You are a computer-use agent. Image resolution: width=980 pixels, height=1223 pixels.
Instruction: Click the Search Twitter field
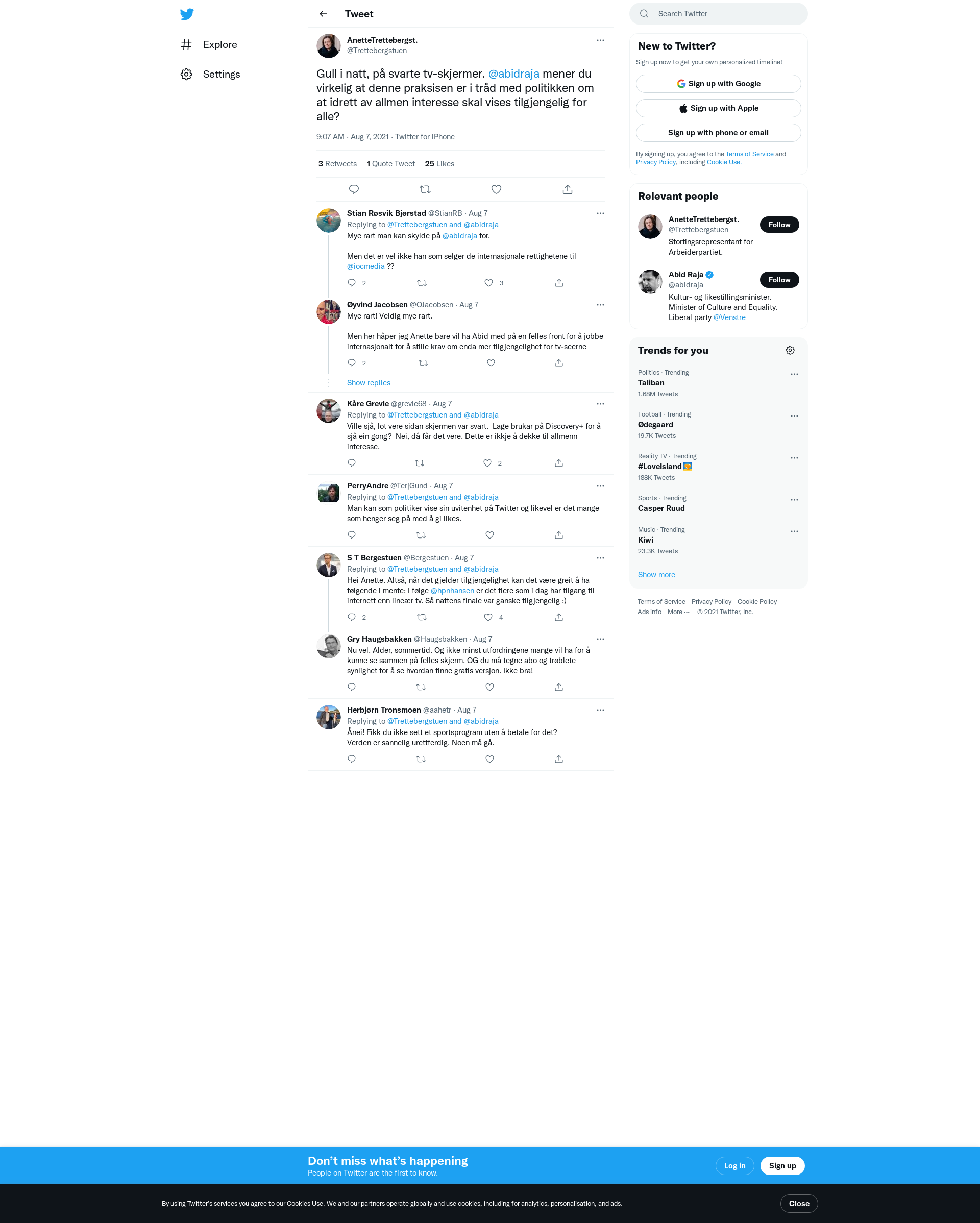pyautogui.click(x=718, y=14)
